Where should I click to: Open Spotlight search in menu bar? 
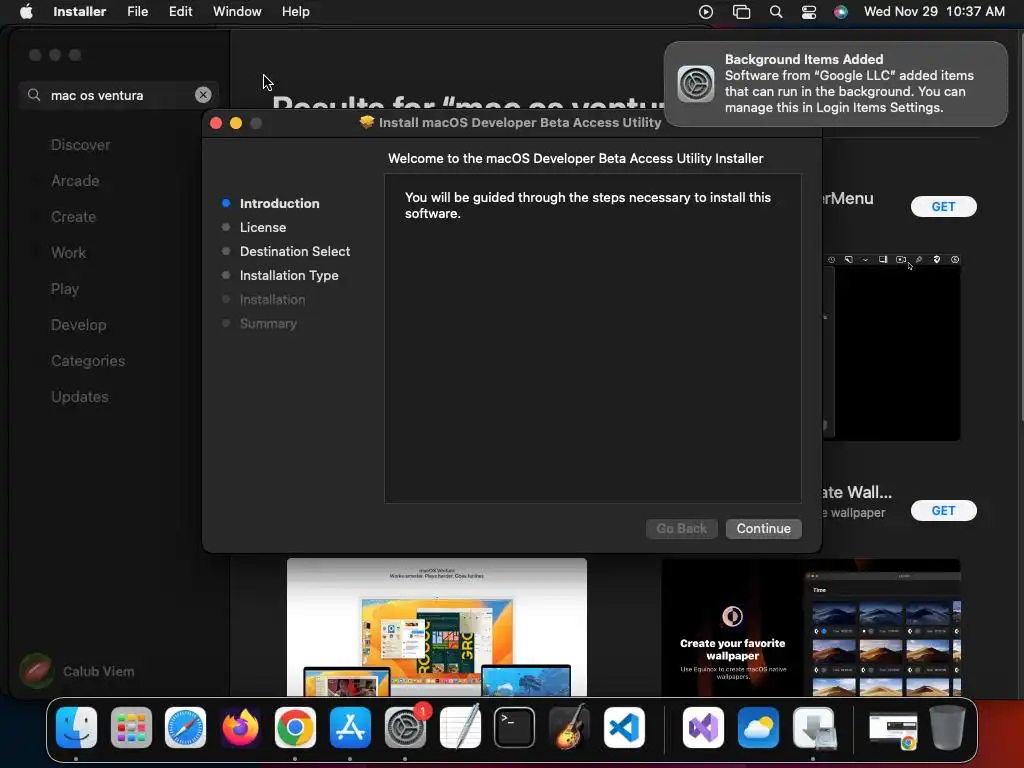coord(776,12)
